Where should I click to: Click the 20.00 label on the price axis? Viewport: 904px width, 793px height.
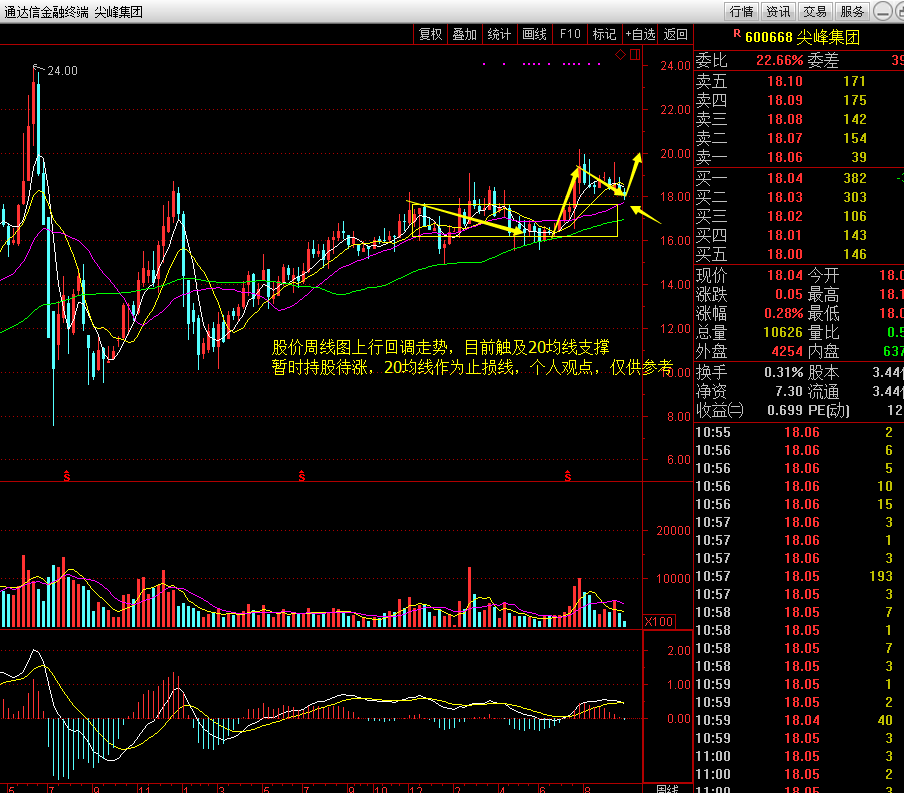click(x=675, y=154)
